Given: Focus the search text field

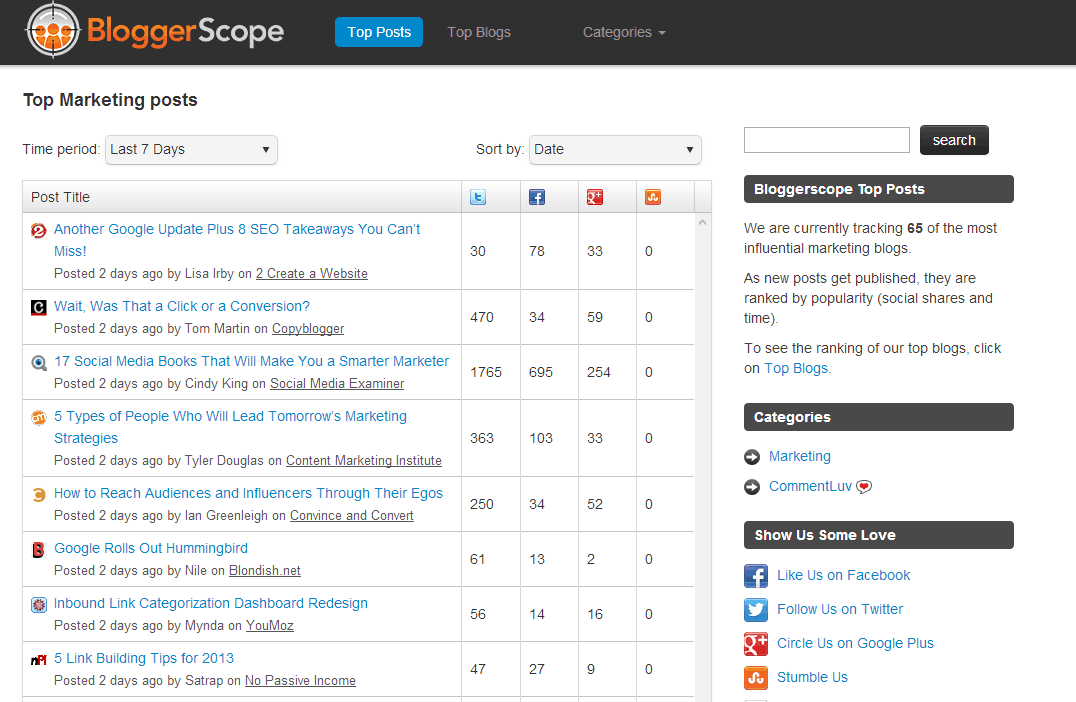Looking at the screenshot, I should pos(827,140).
